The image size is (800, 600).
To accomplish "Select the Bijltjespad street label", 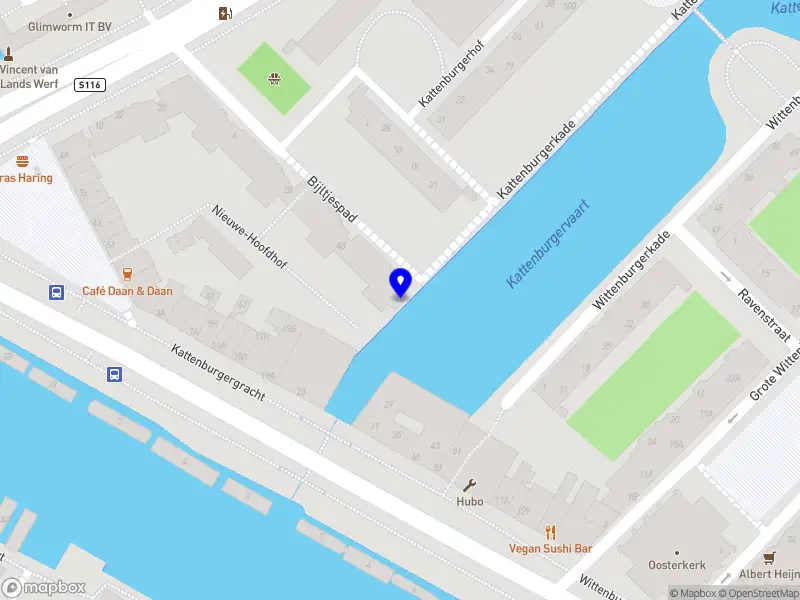I will coord(332,199).
